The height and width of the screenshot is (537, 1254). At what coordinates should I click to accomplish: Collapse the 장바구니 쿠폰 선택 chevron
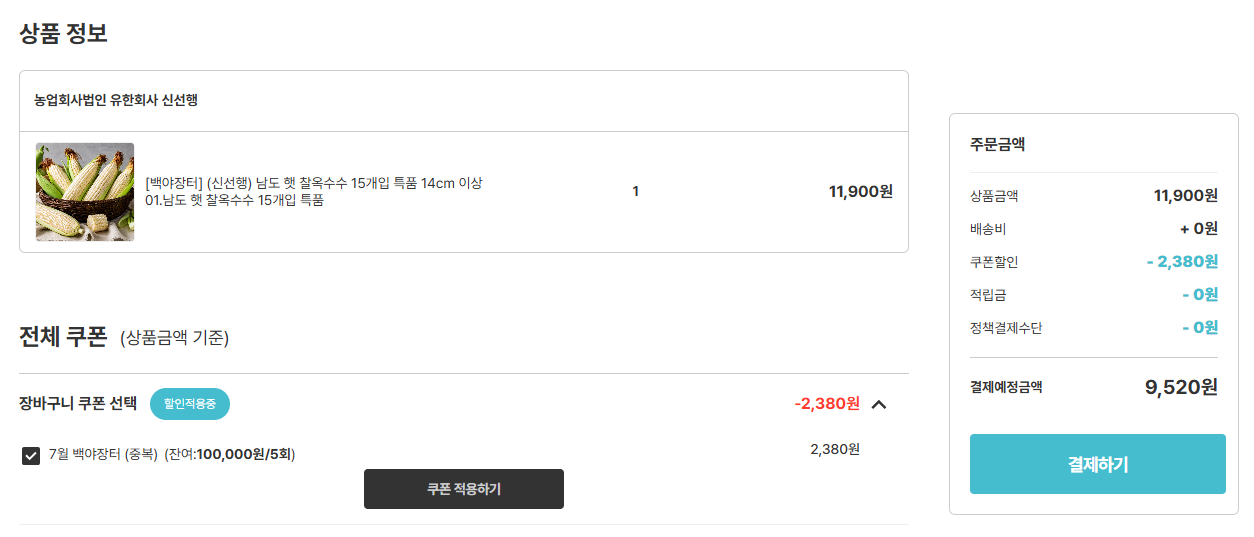879,404
